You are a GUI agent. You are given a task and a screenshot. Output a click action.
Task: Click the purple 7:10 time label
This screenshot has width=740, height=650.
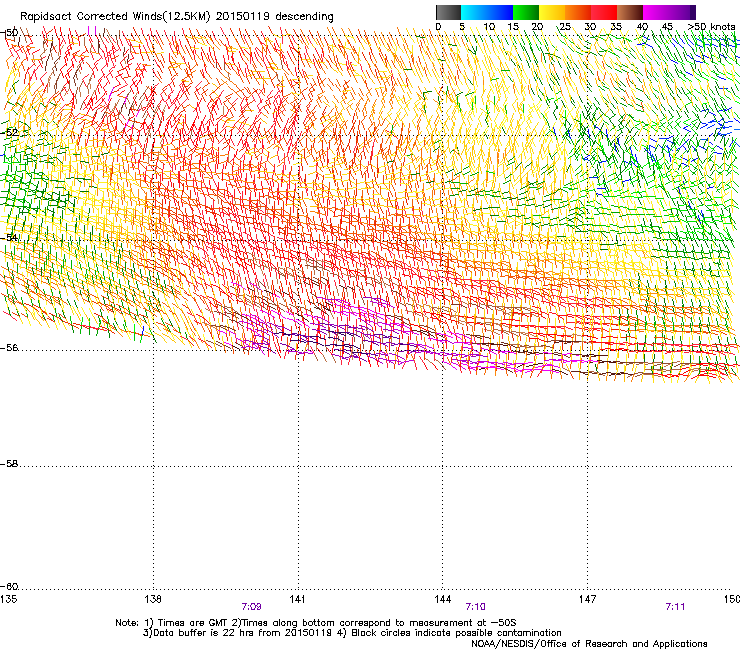[475, 607]
